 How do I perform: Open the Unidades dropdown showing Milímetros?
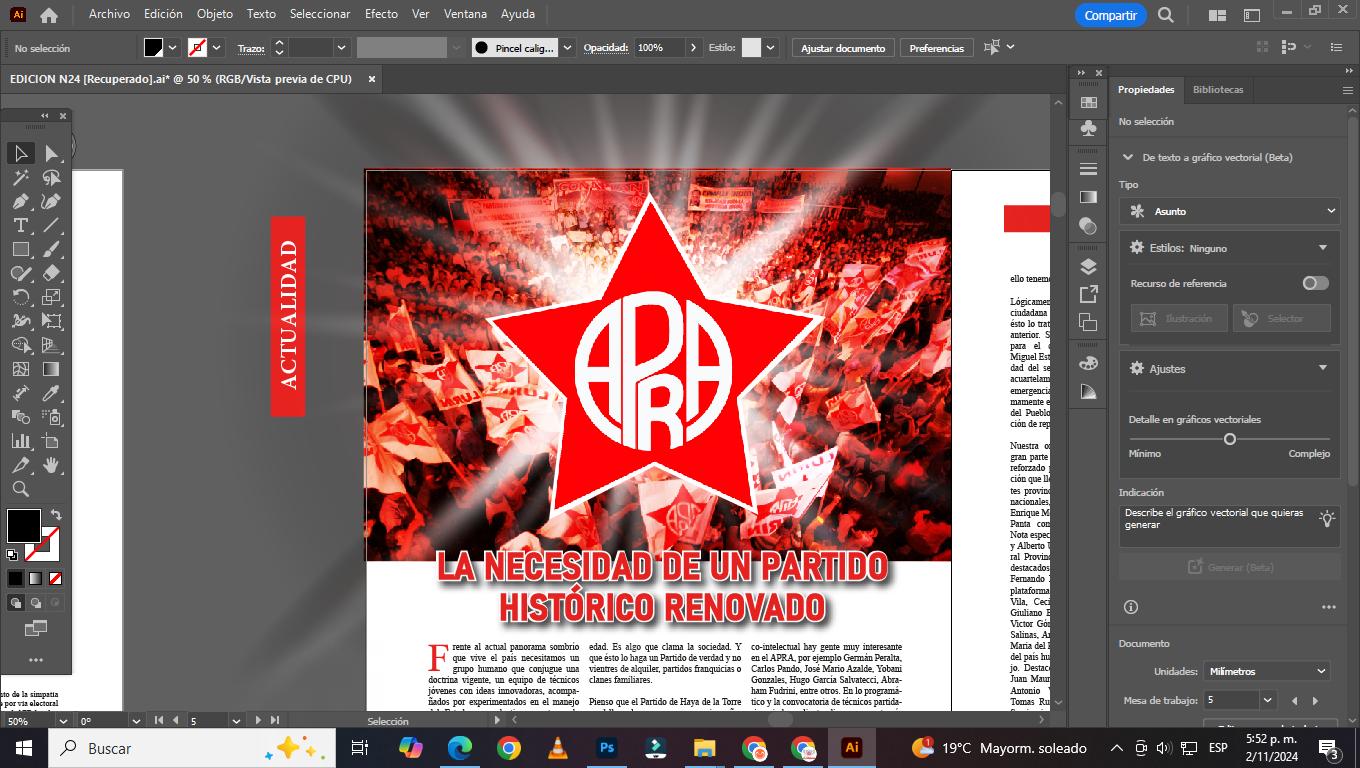coord(1266,671)
